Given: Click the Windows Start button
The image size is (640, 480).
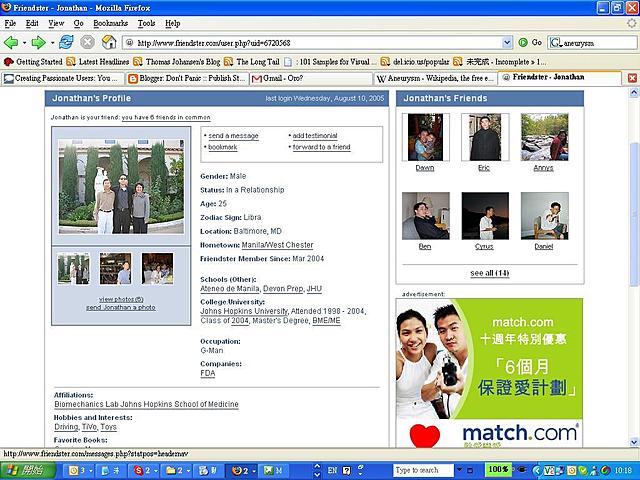Looking at the screenshot, I should pos(27,471).
